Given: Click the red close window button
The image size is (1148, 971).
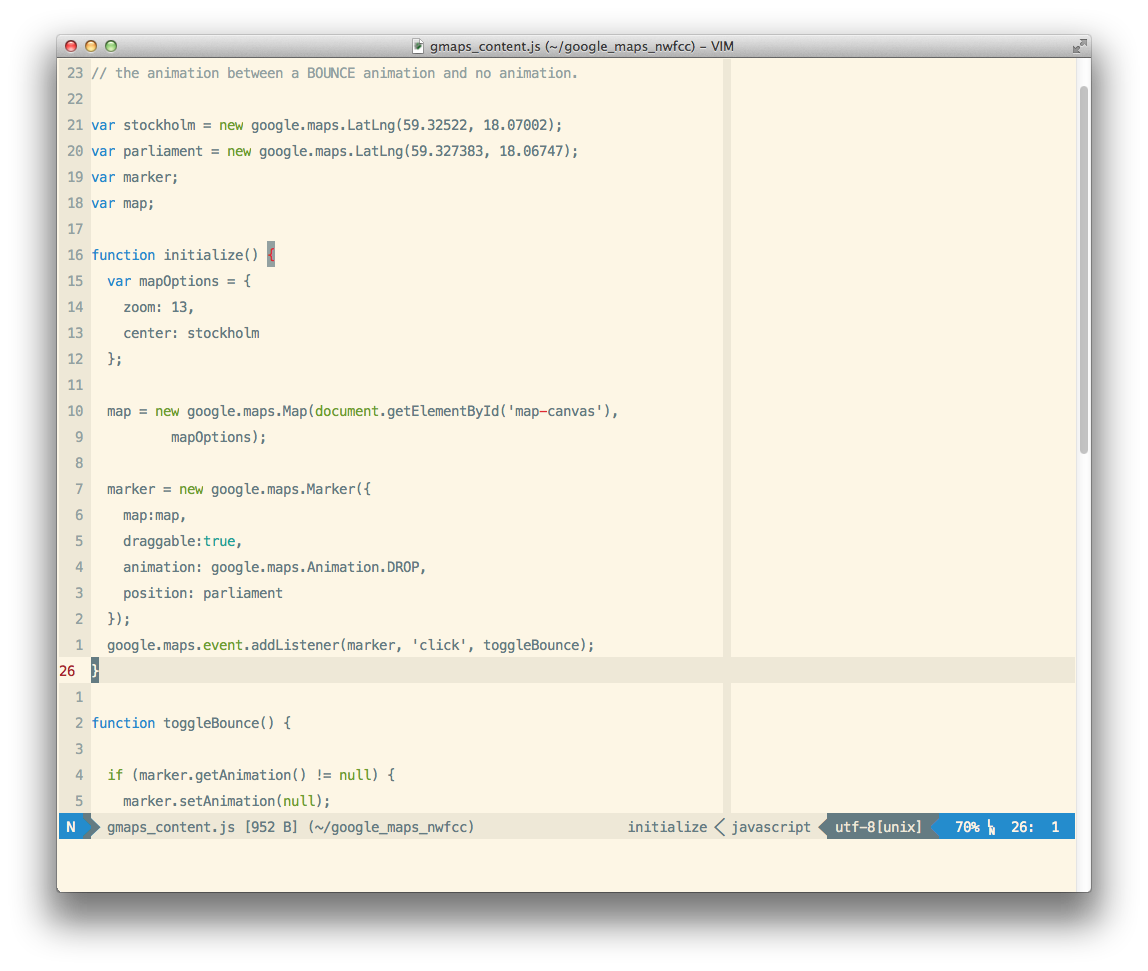Looking at the screenshot, I should pyautogui.click(x=71, y=46).
